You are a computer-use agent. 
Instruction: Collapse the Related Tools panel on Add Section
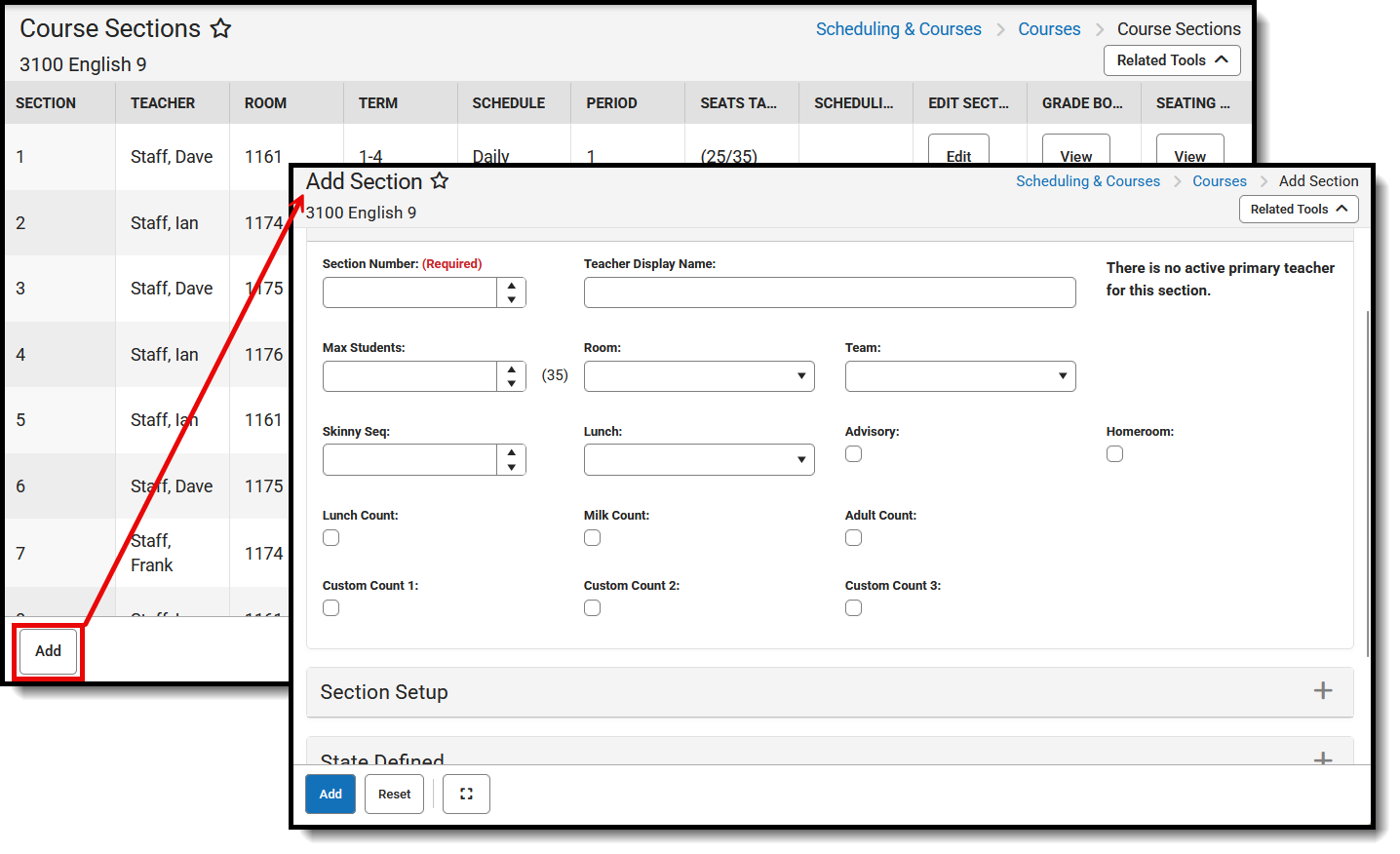(x=1299, y=209)
